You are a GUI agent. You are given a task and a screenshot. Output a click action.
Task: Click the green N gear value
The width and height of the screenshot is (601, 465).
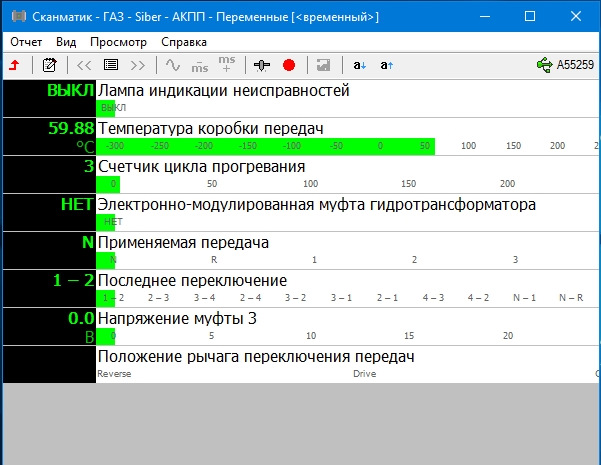[x=88, y=242]
